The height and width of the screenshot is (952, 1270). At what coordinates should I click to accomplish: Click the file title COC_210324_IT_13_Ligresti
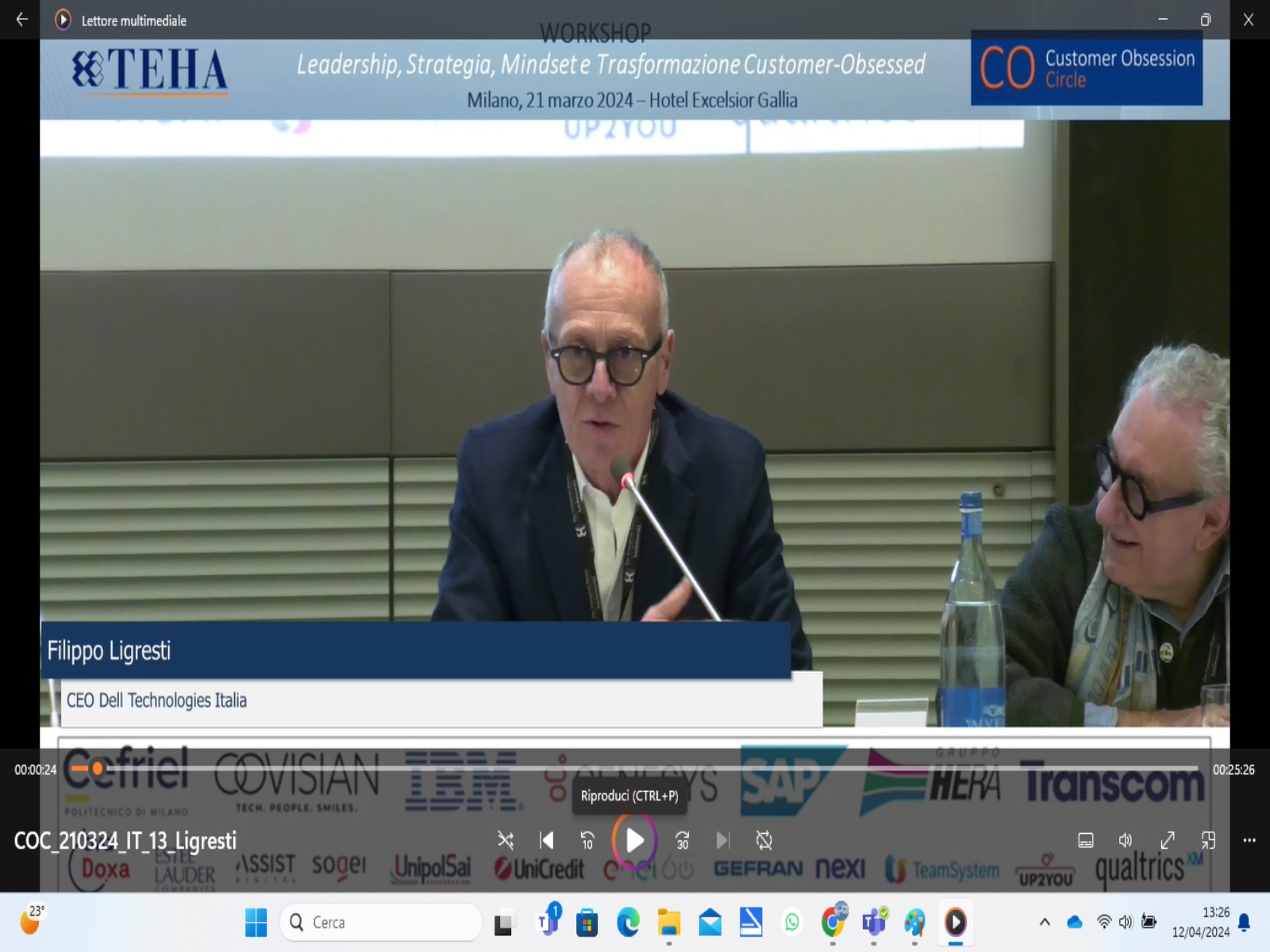(x=125, y=841)
